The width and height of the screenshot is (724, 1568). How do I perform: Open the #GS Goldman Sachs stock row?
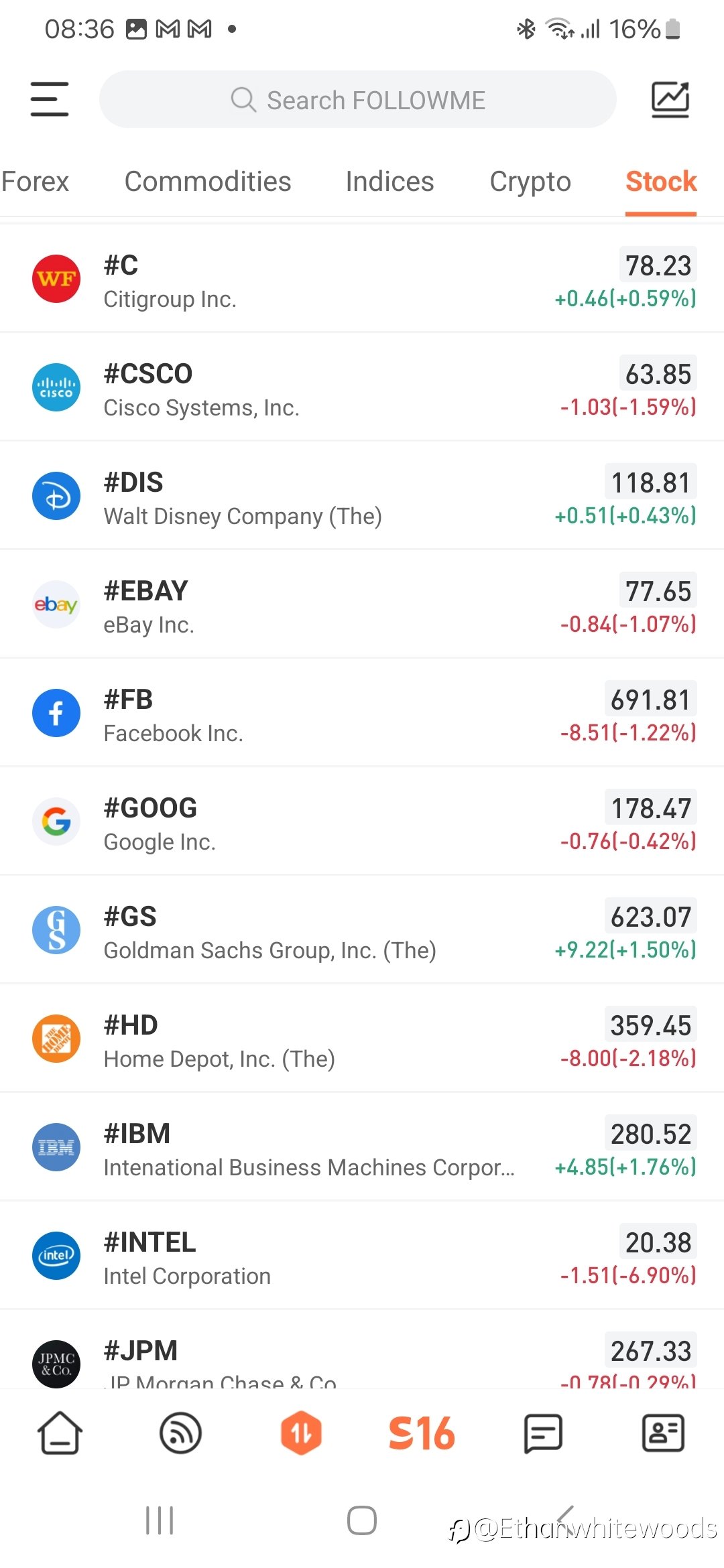pos(362,931)
